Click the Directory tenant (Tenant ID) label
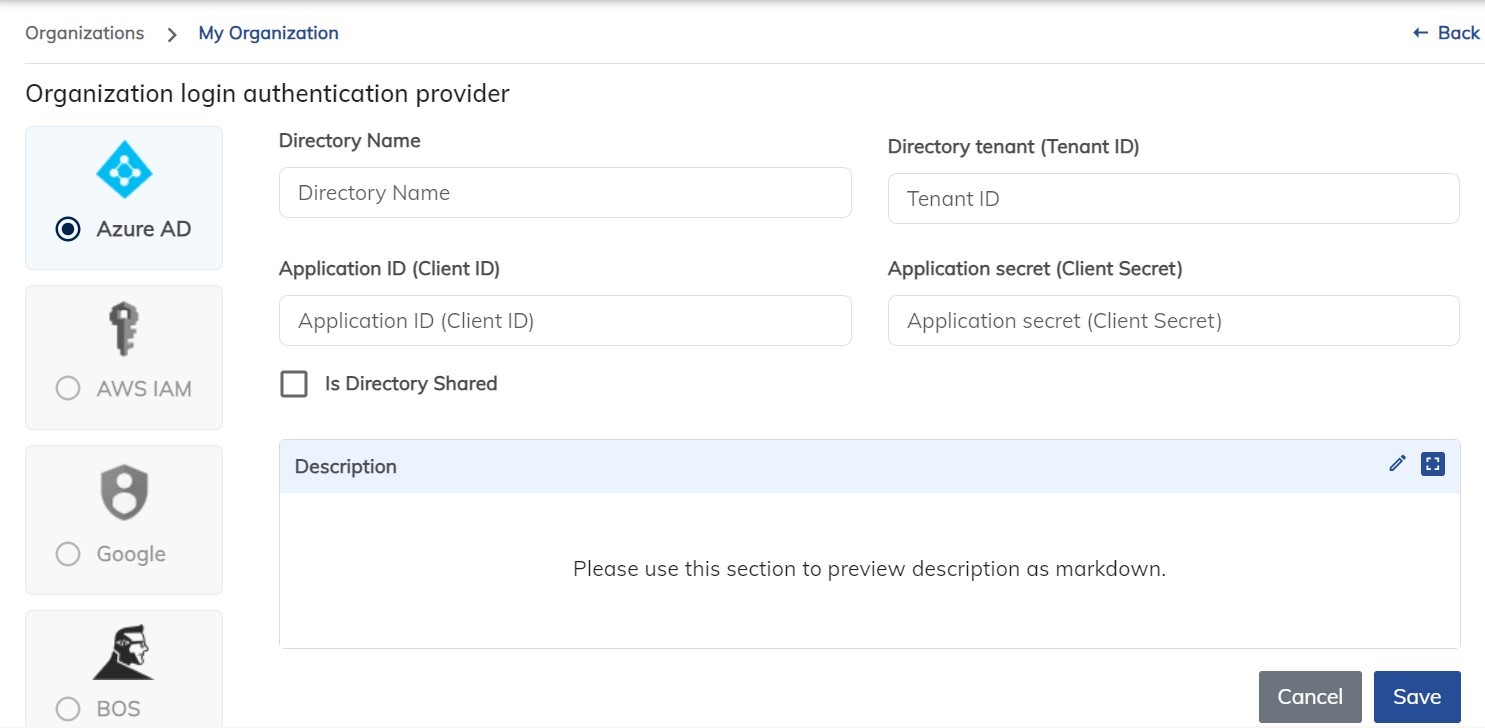1485x728 pixels. pos(1014,147)
